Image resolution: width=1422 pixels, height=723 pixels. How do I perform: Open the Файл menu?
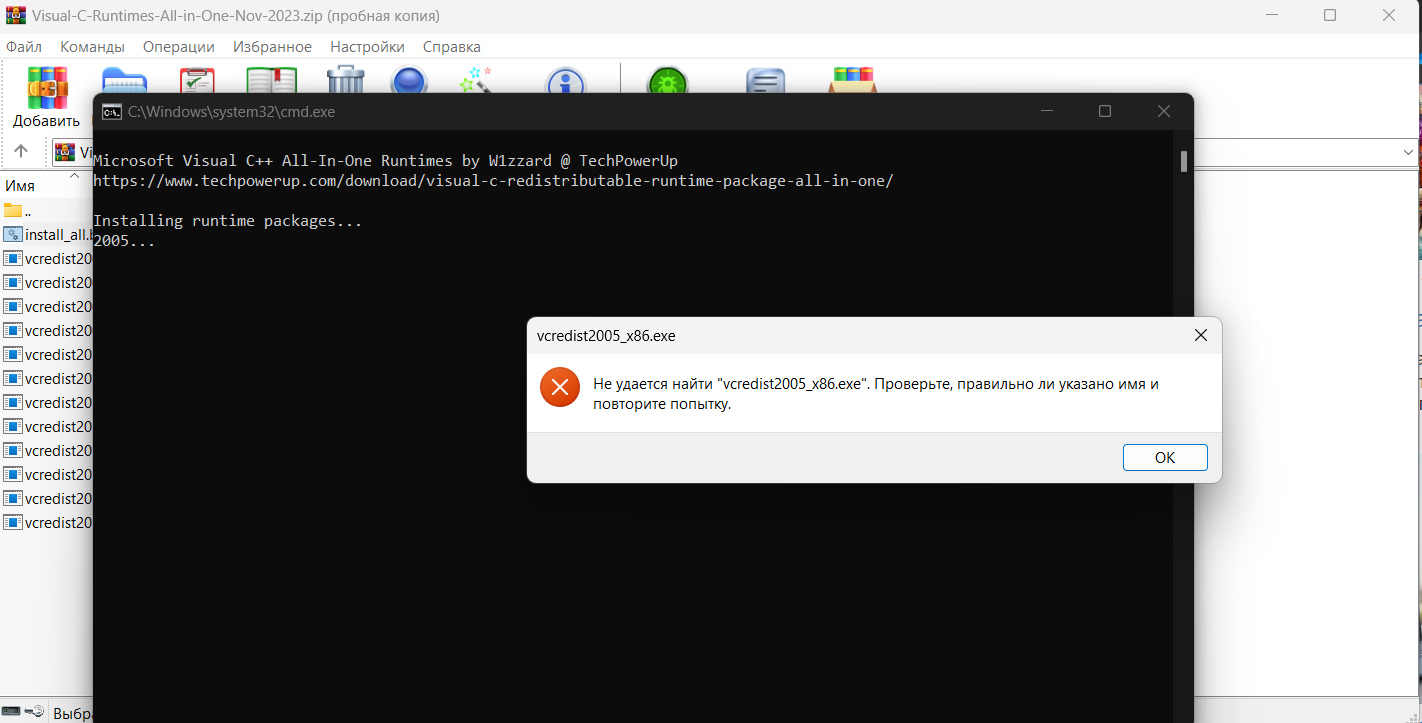pyautogui.click(x=24, y=47)
